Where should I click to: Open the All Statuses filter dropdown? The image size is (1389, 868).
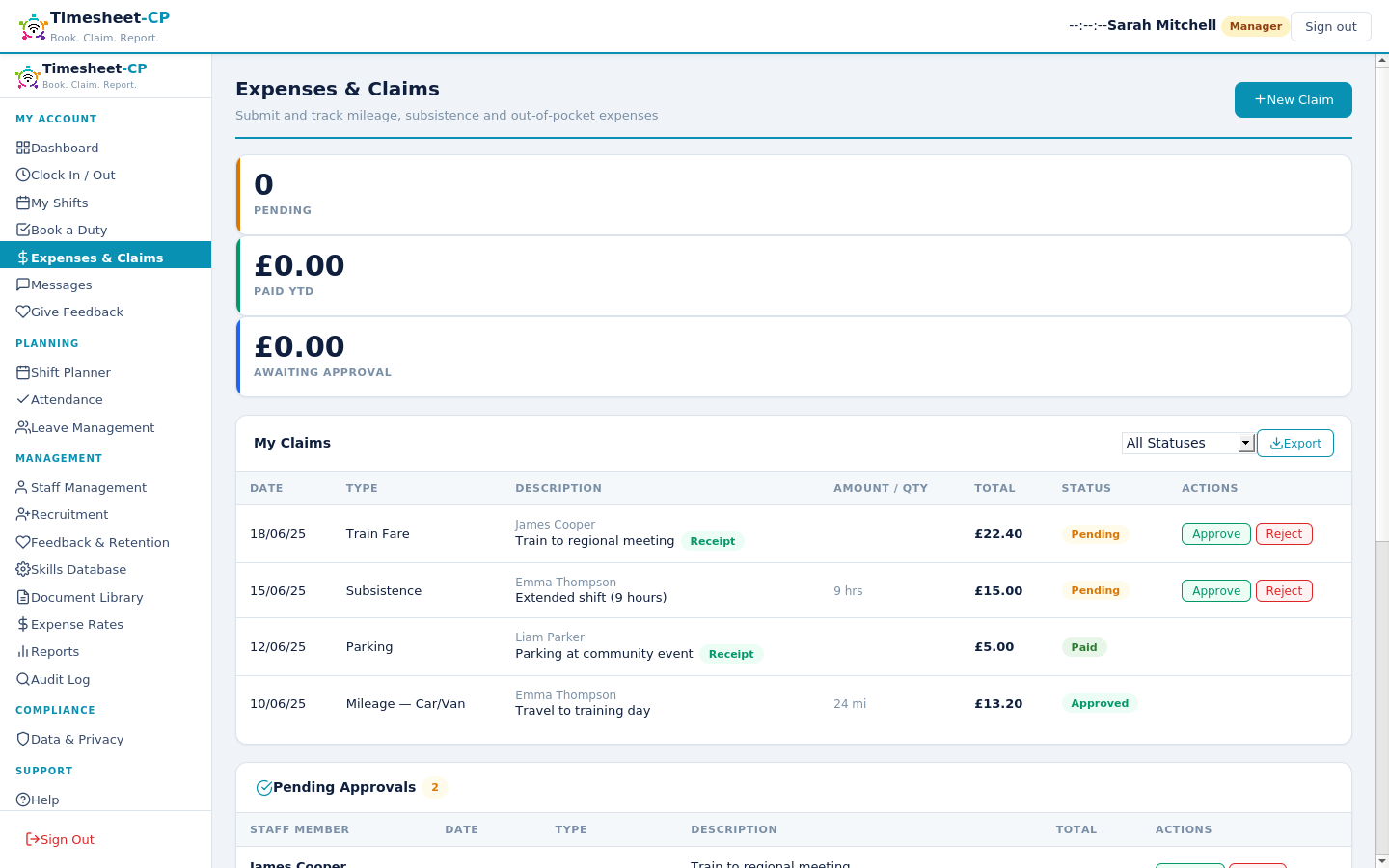pos(1187,443)
